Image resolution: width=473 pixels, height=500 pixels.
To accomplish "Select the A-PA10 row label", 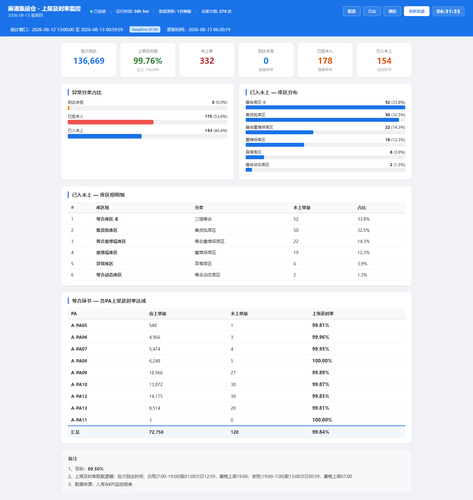I will [79, 385].
